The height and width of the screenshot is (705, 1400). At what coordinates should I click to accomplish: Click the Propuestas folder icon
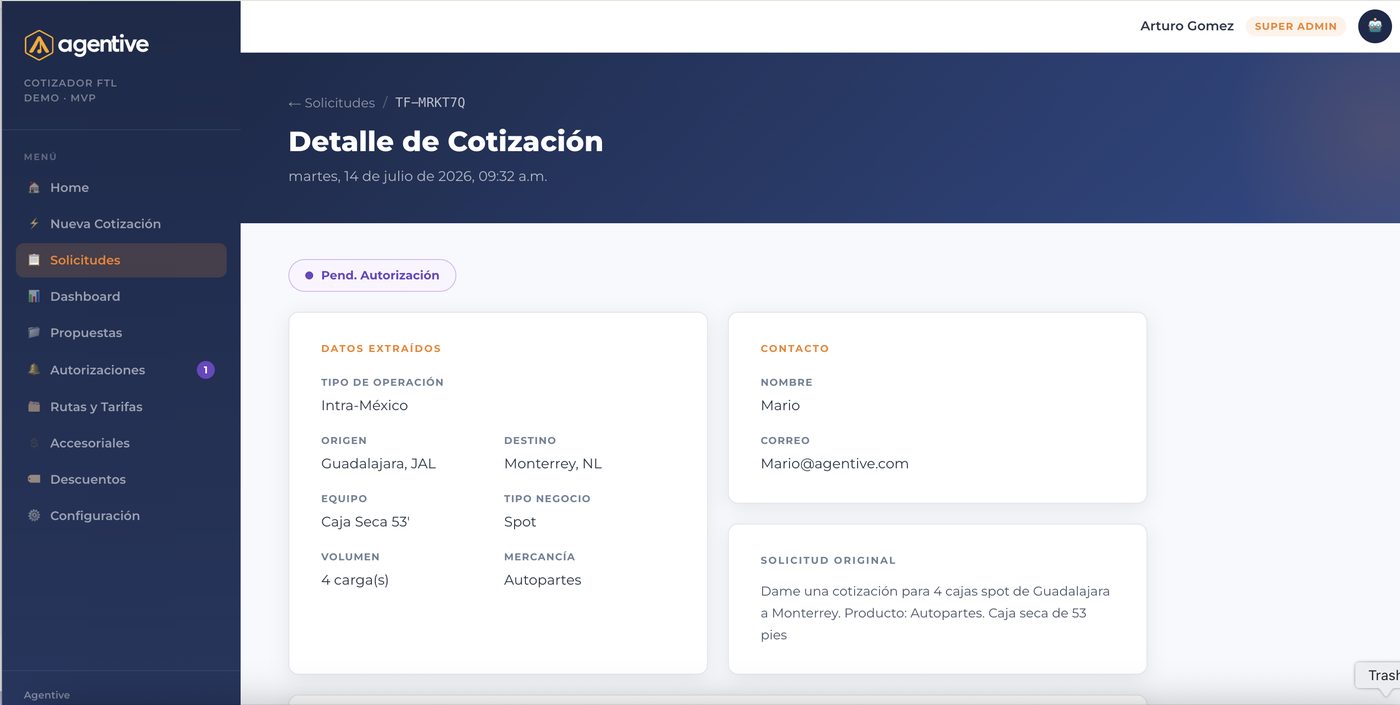pyautogui.click(x=34, y=333)
